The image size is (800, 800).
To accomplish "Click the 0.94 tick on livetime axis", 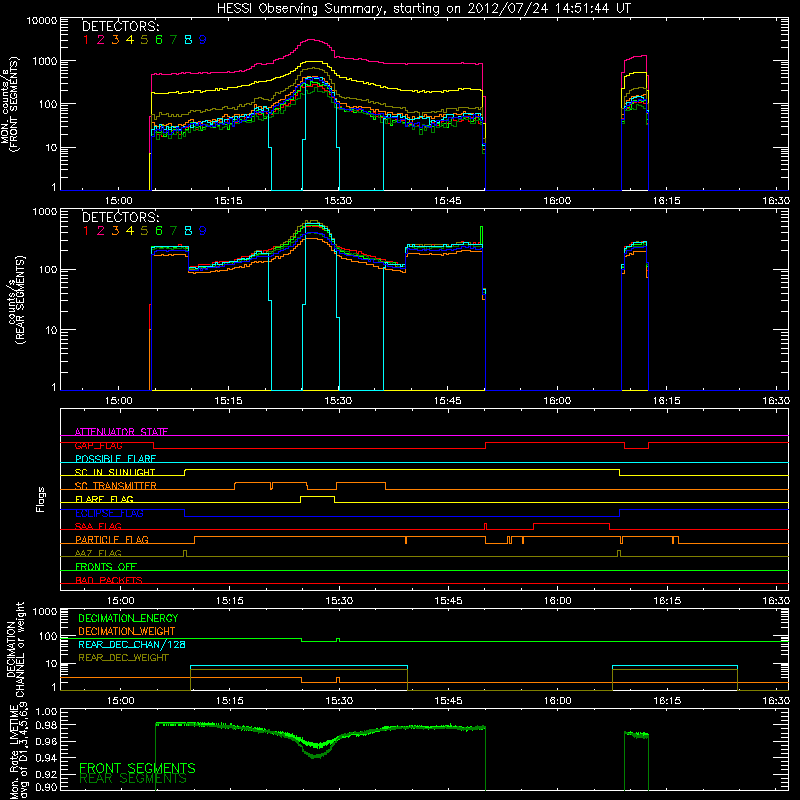I will (x=47, y=758).
